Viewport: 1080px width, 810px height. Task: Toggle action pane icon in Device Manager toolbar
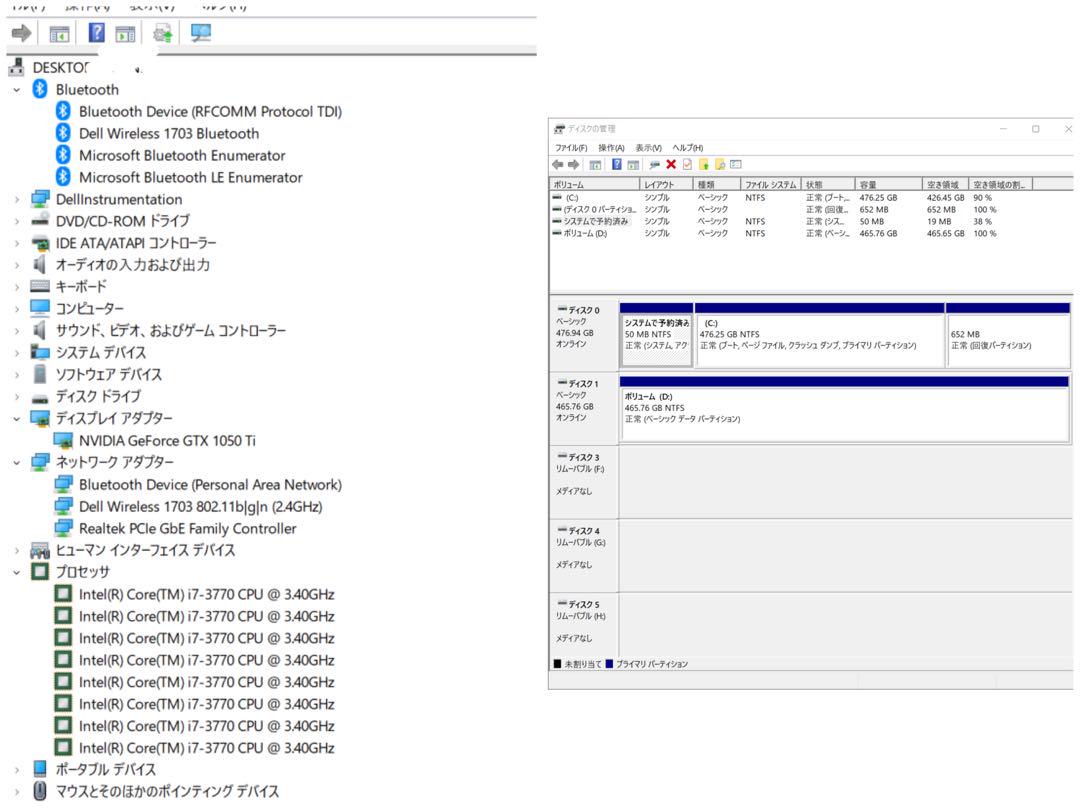125,33
